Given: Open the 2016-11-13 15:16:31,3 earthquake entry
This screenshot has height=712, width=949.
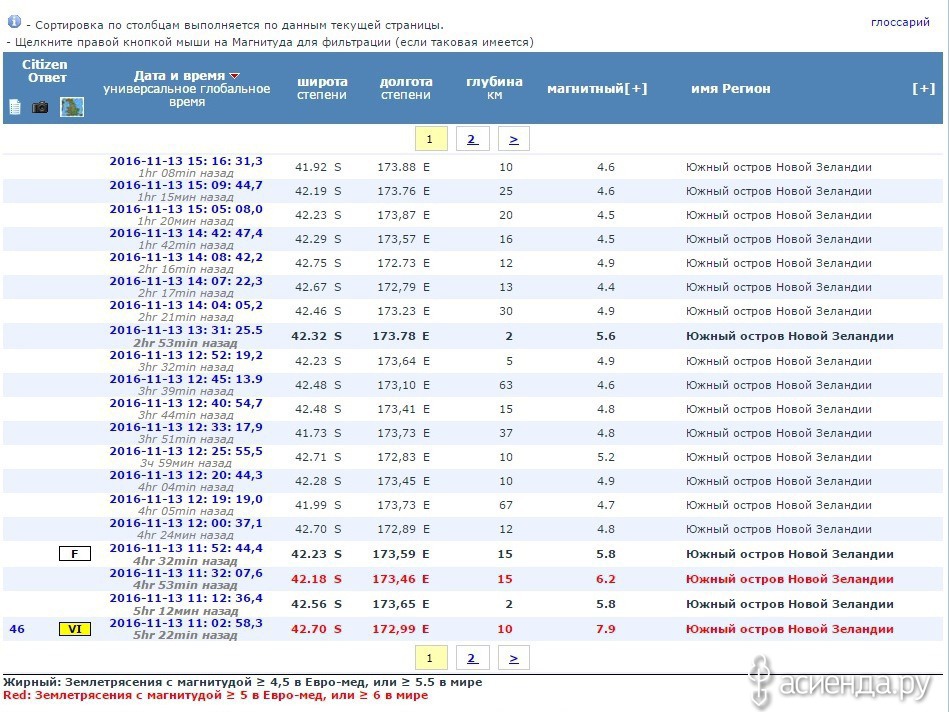Looking at the screenshot, I should (186, 160).
